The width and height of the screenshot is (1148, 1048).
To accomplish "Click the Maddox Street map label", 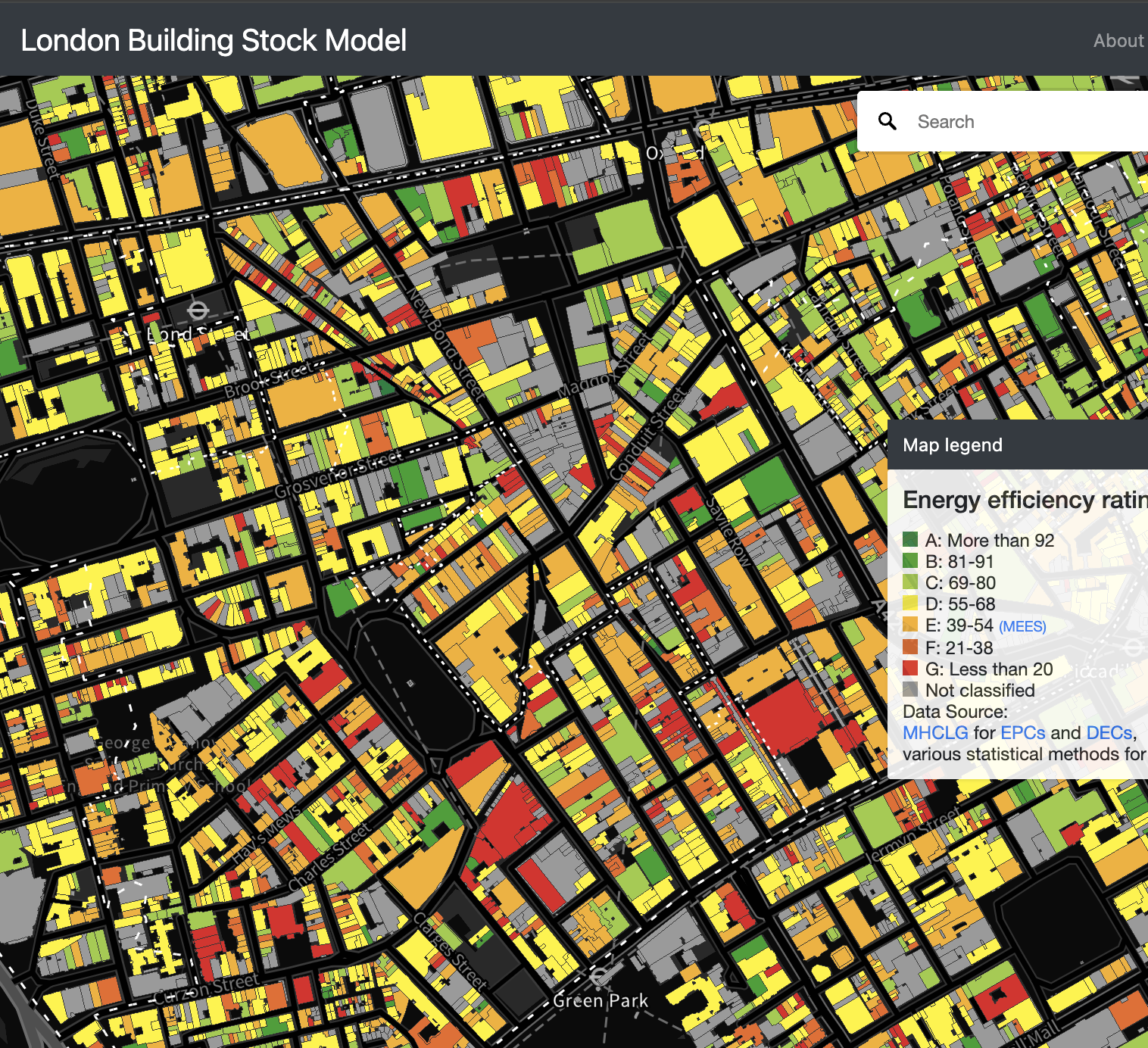I will tap(602, 366).
